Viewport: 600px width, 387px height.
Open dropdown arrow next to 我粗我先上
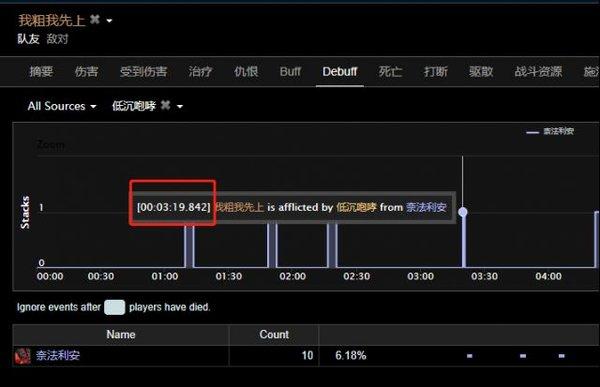(109, 21)
